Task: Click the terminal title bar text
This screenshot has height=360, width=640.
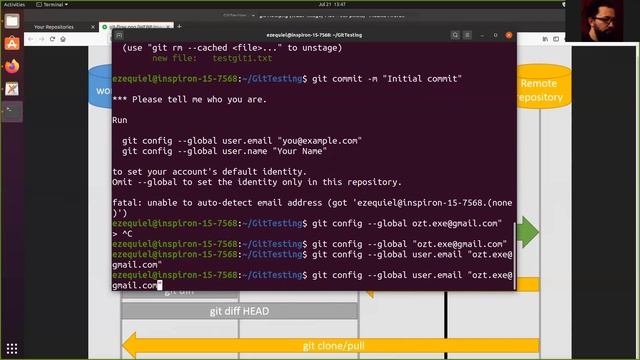Action: coord(314,35)
